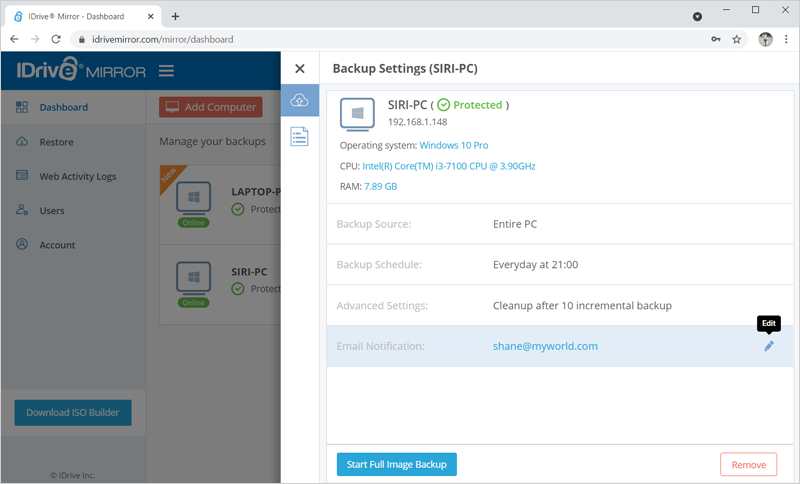
Task: Select the LAPTOP computer card icon
Action: point(193,197)
